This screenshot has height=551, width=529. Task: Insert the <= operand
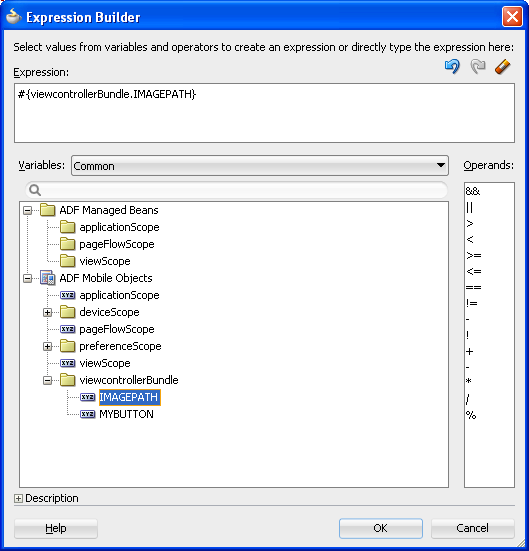[x=473, y=271]
